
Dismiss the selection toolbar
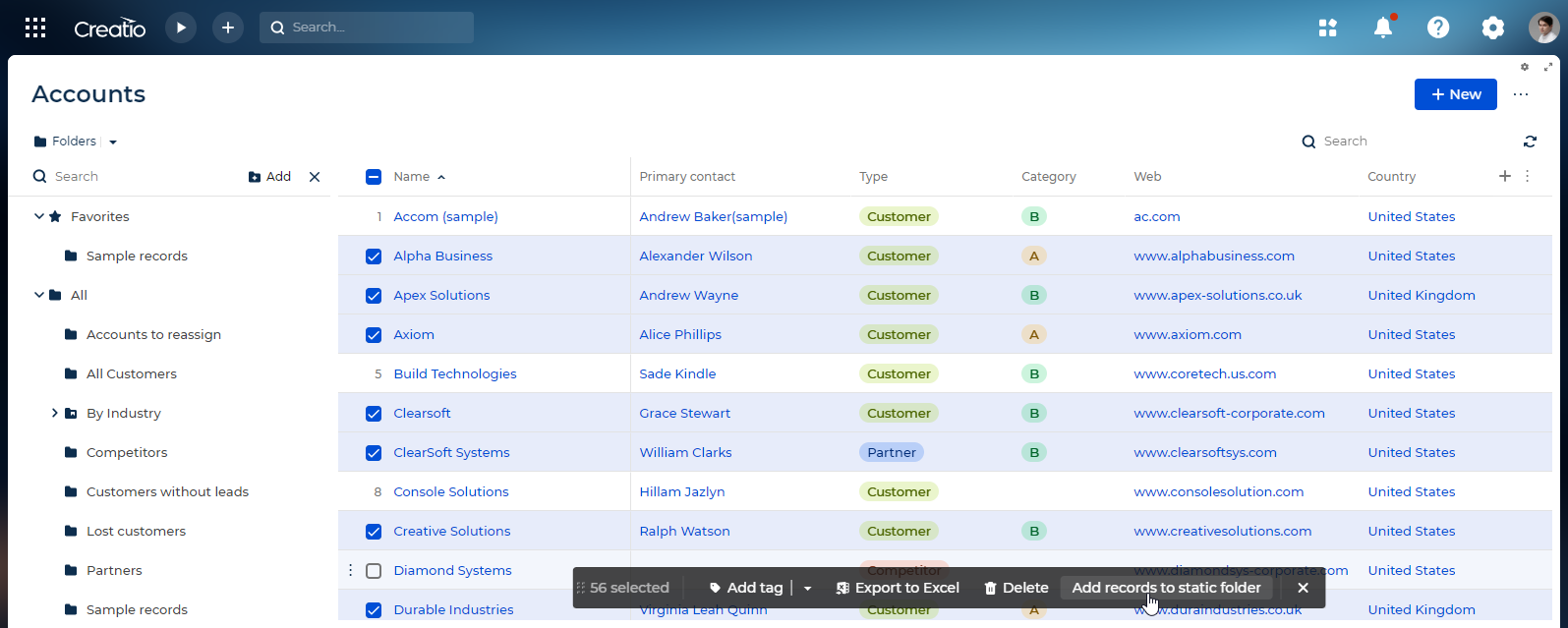coord(1303,588)
